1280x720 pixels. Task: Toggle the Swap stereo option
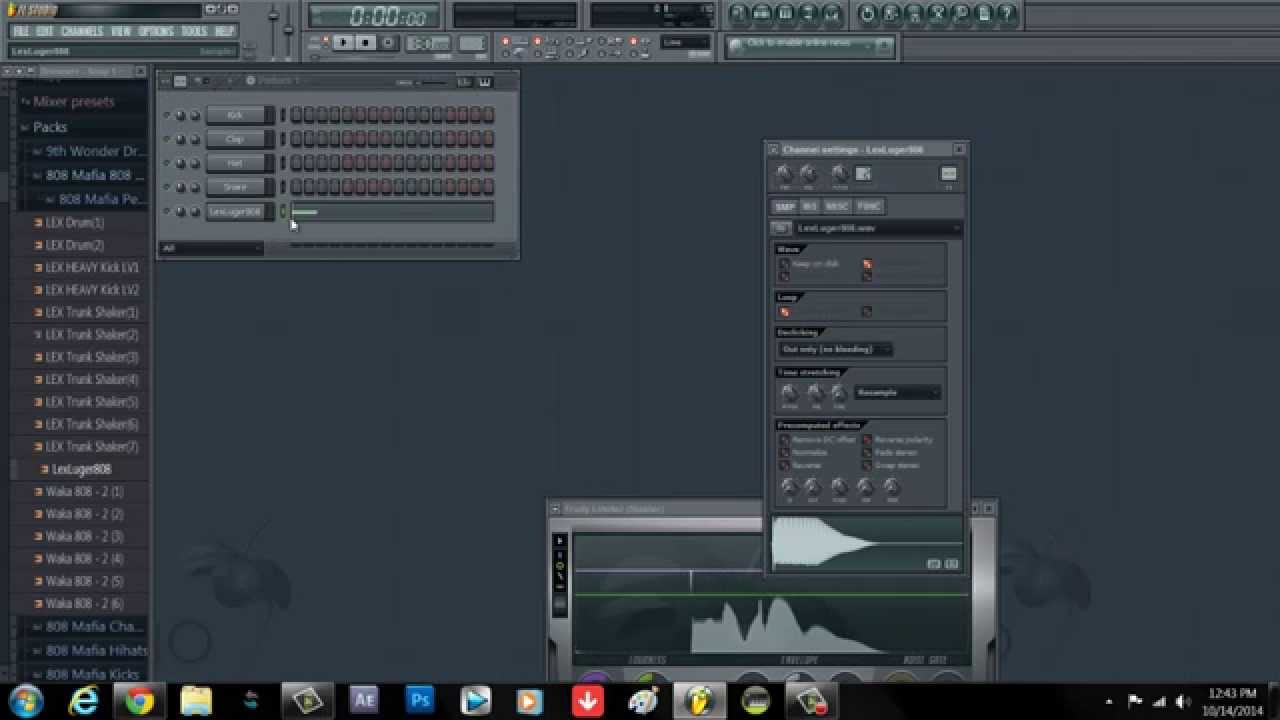pyautogui.click(x=867, y=465)
